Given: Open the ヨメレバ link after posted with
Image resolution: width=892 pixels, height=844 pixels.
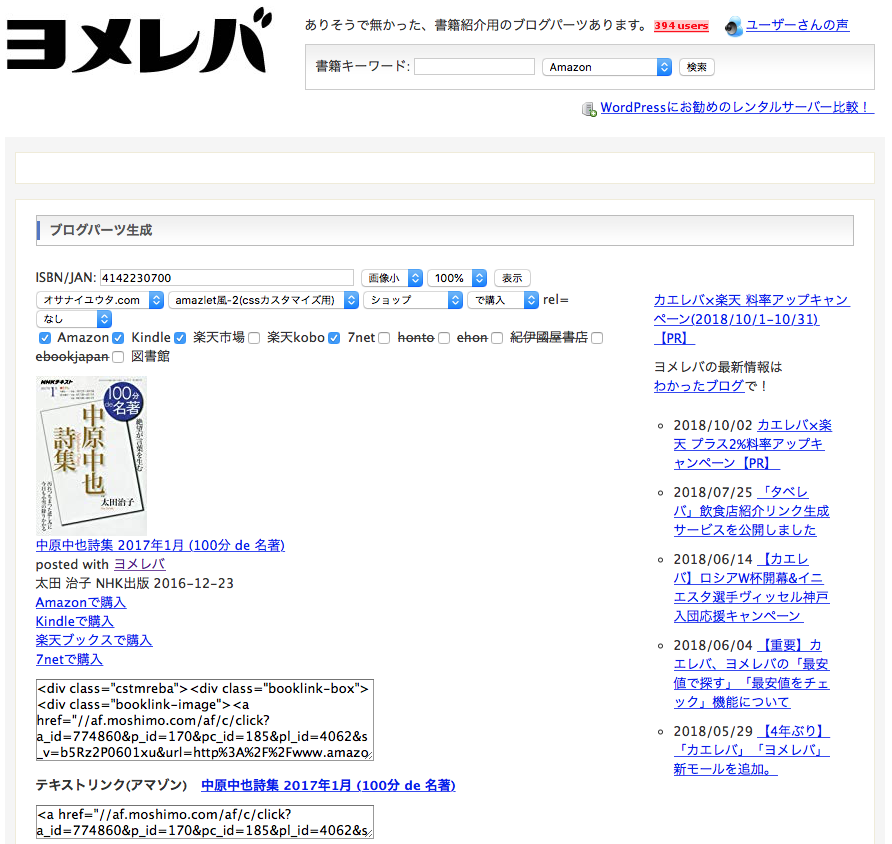Looking at the screenshot, I should (x=139, y=564).
